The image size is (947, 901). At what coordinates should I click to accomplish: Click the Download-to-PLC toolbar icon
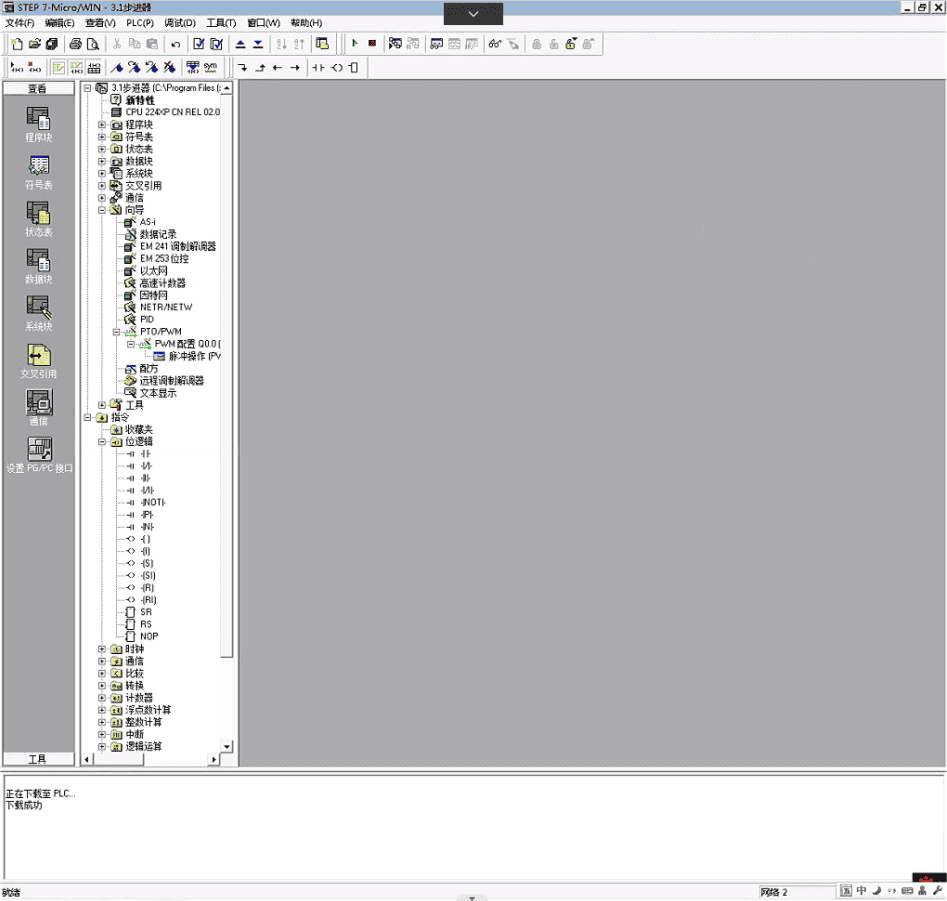pyautogui.click(x=257, y=43)
